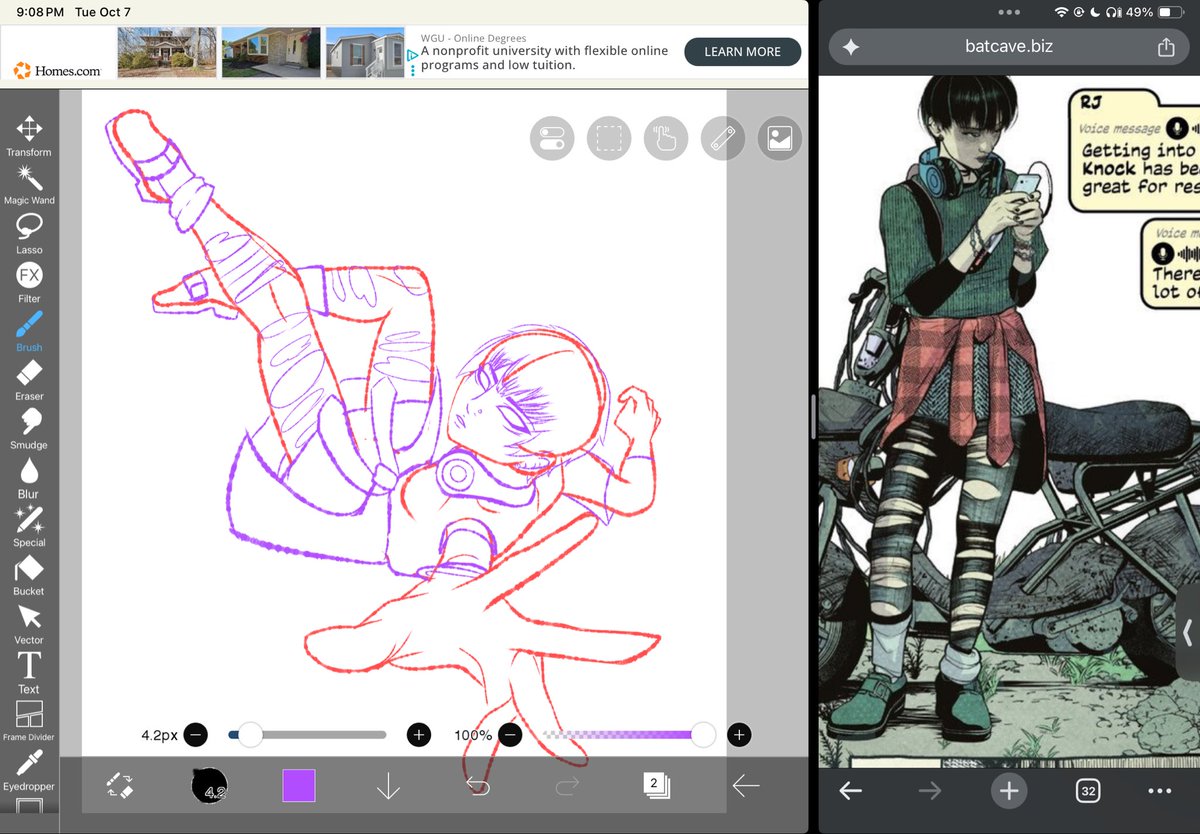This screenshot has width=1200, height=834.
Task: Open the layers panel showing 2
Action: [656, 786]
